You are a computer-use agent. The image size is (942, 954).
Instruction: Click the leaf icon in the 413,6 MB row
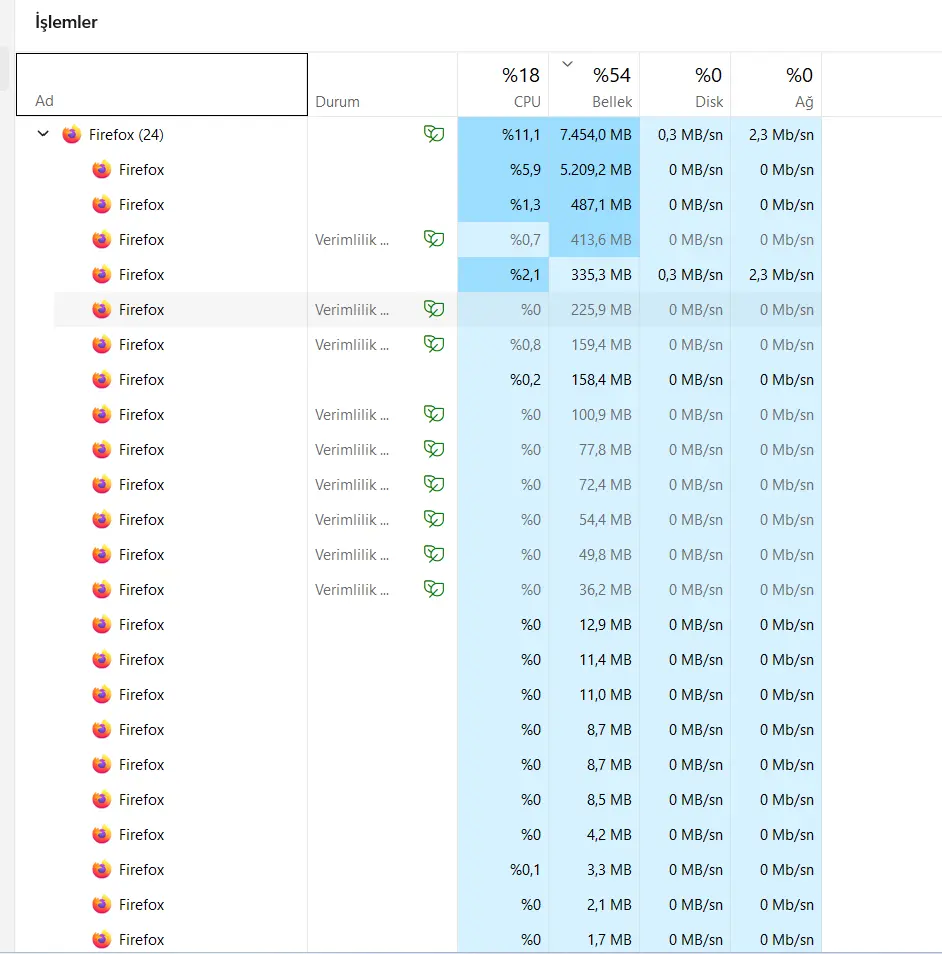434,239
